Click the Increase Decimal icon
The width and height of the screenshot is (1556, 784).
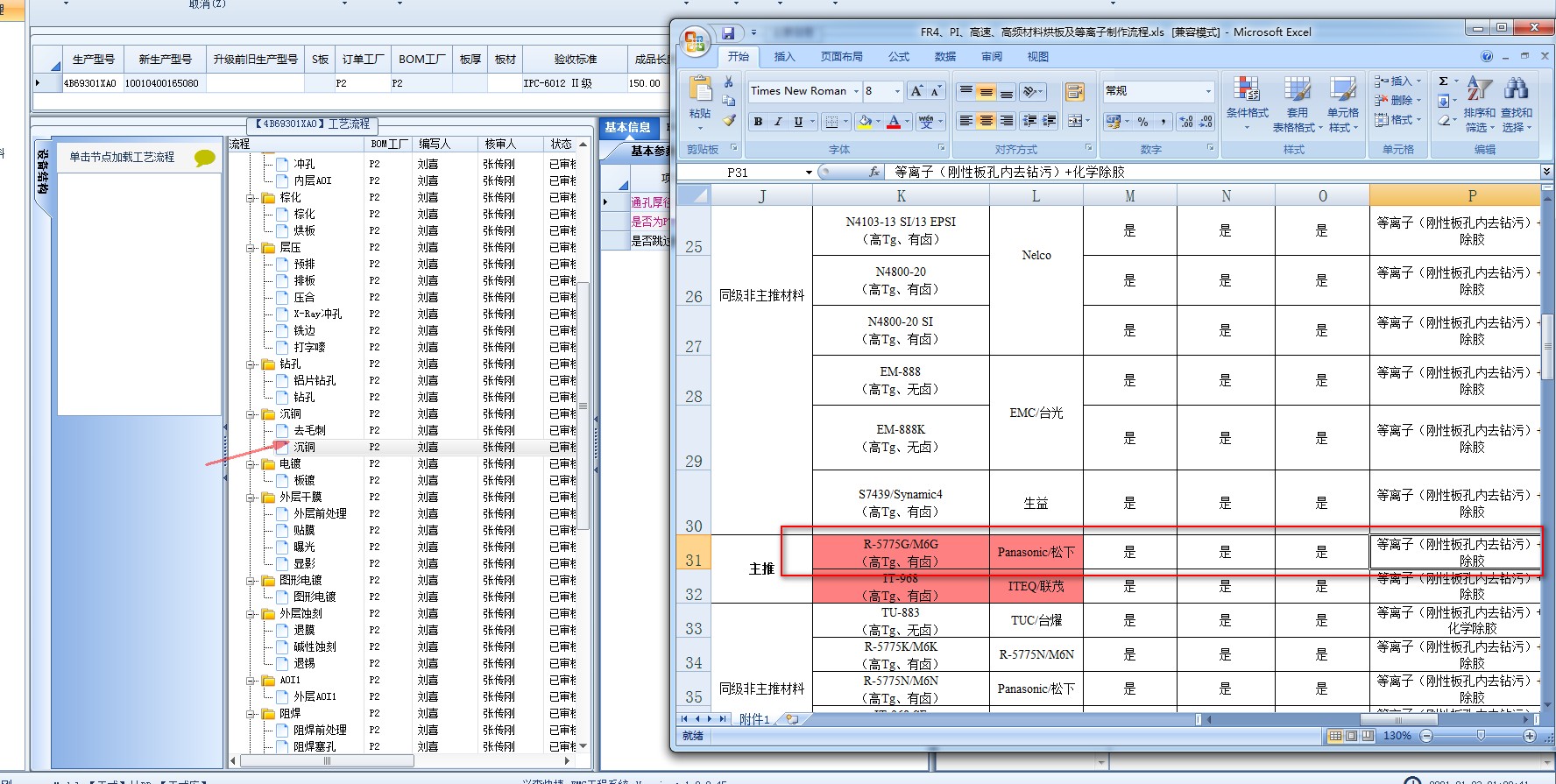(1186, 122)
